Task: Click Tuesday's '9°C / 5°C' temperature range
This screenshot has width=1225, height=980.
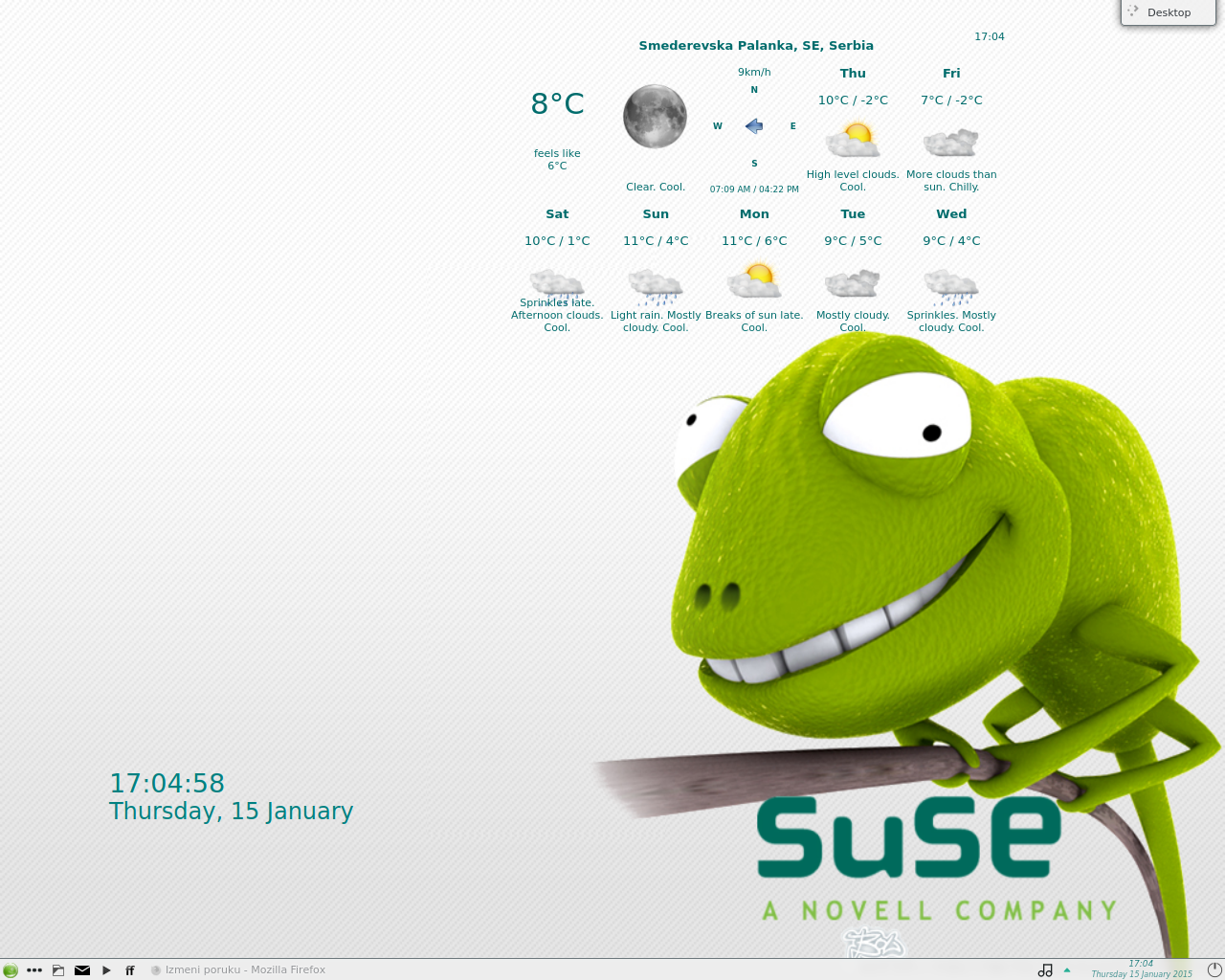Action: point(853,241)
